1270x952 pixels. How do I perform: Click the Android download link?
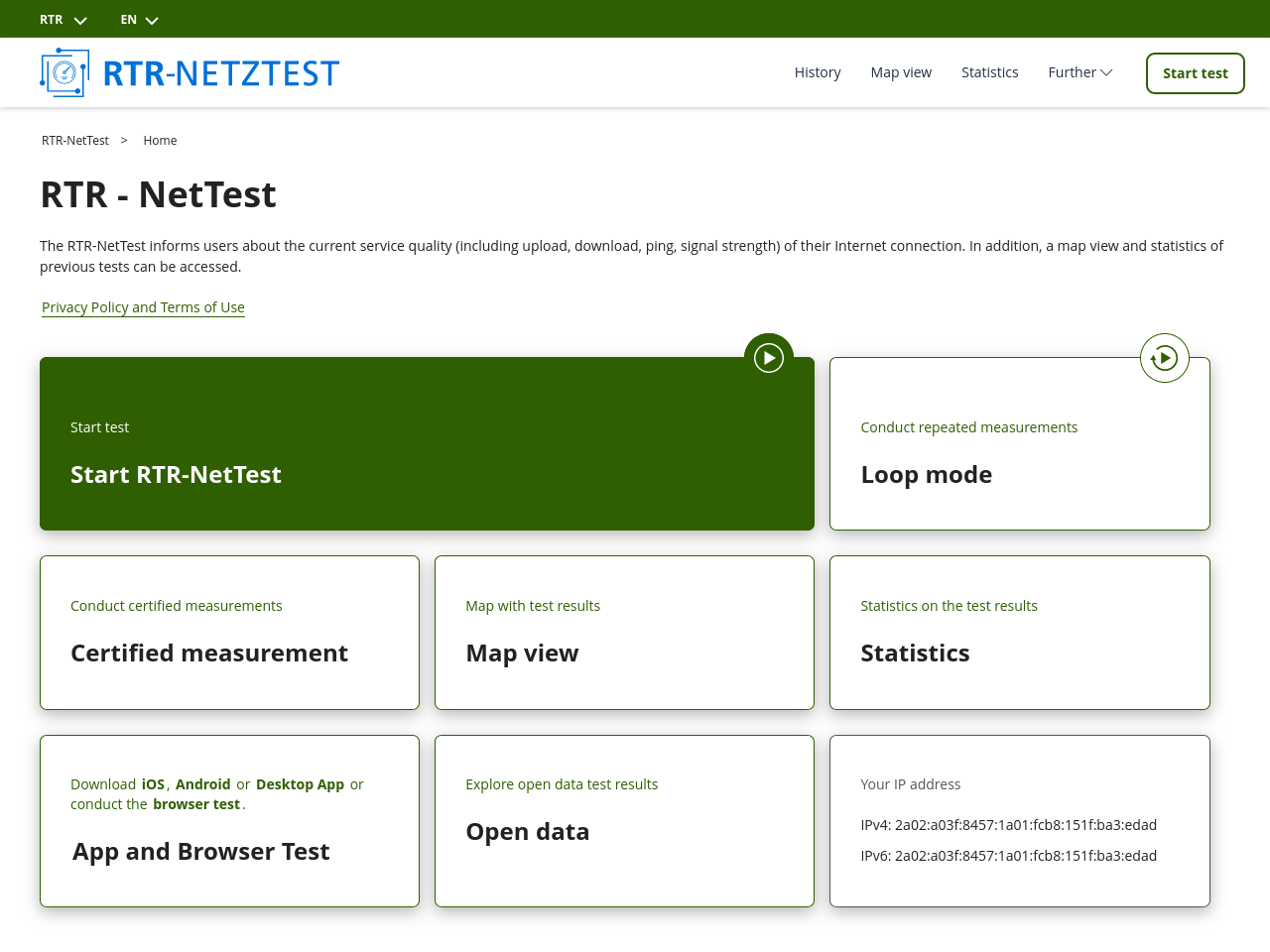[202, 784]
